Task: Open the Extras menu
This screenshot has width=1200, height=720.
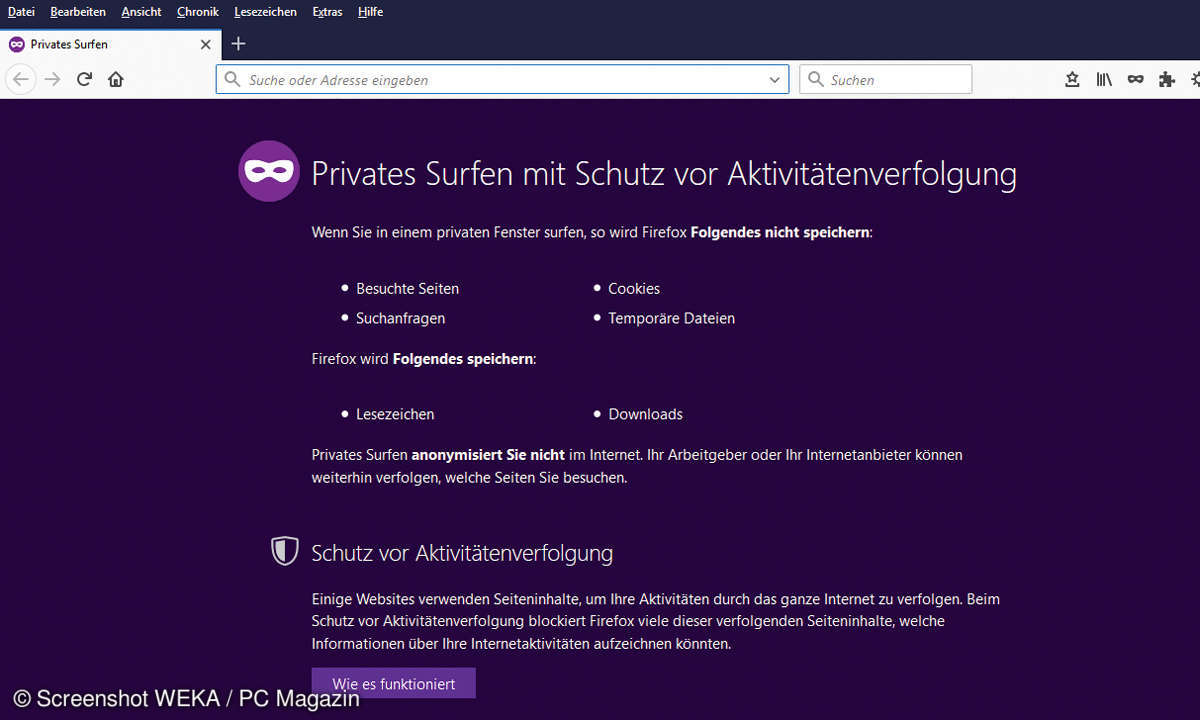Action: [327, 12]
